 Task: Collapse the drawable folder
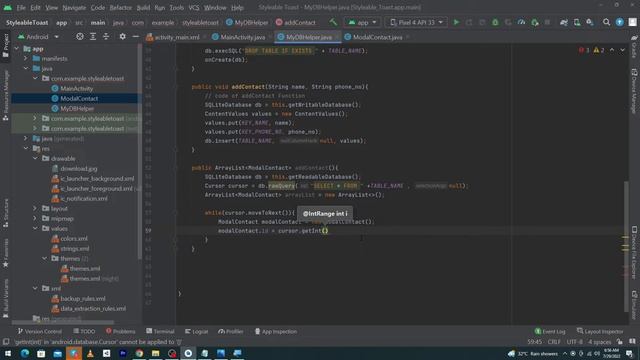tap(36, 158)
